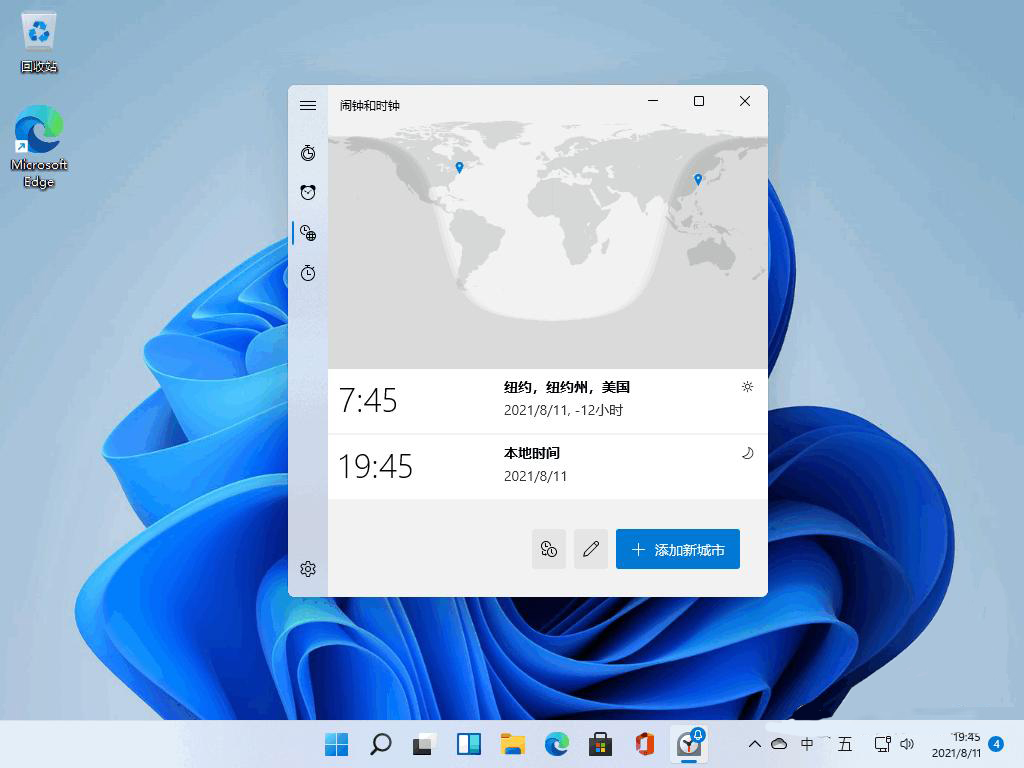Viewport: 1024px width, 768px height.
Task: Click the Alarms & Clock taskbar icon
Action: [x=689, y=744]
